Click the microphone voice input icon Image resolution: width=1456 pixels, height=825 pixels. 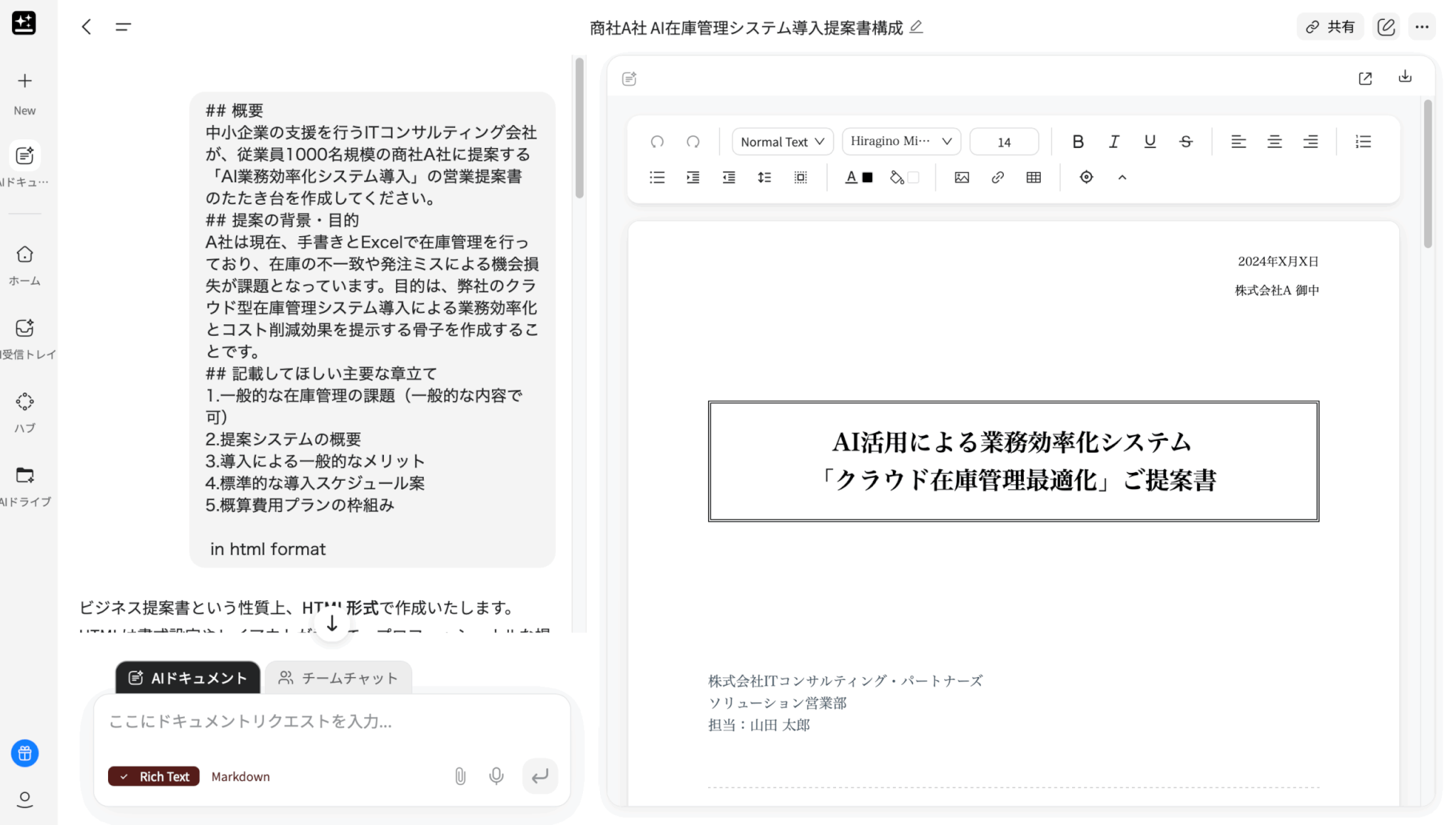(x=496, y=776)
